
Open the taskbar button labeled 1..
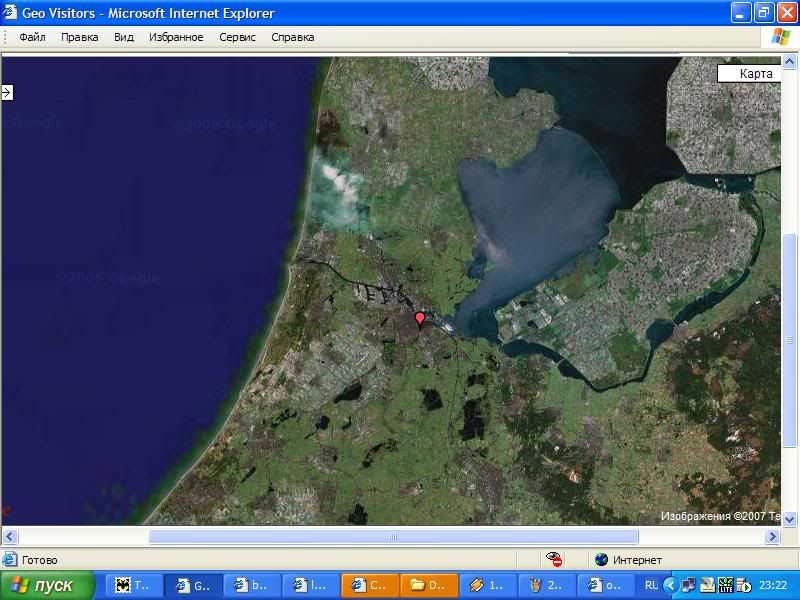pos(489,585)
